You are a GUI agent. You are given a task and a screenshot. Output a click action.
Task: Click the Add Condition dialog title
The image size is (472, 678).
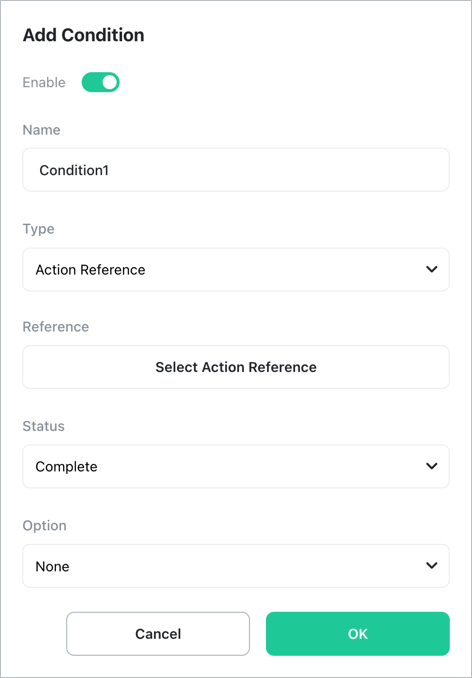tap(83, 35)
